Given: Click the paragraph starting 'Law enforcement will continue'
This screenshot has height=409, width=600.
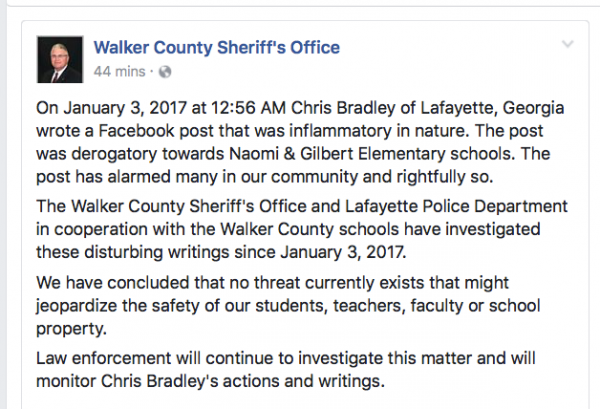Looking at the screenshot, I should click(285, 370).
